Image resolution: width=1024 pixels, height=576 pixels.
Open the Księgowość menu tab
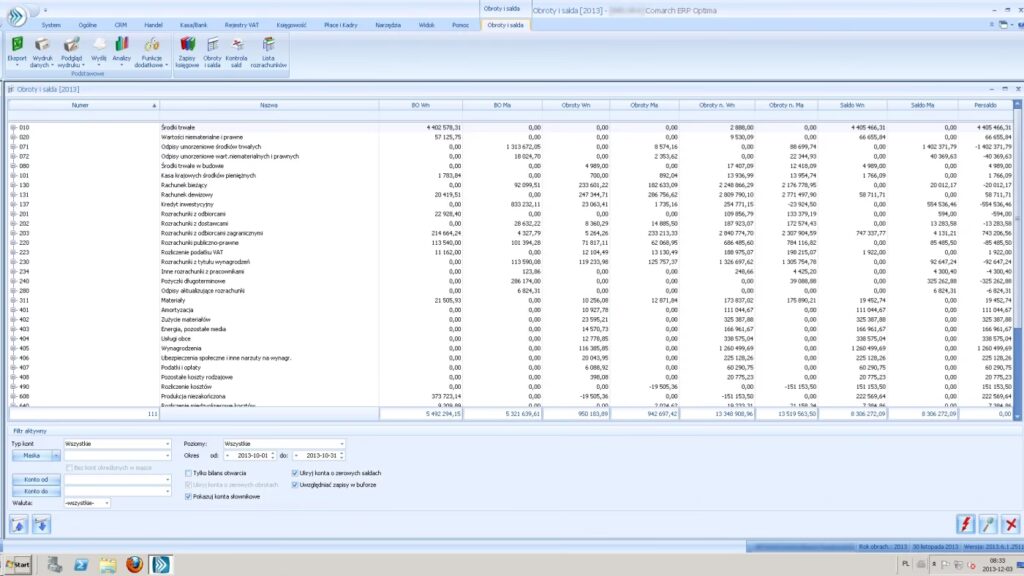click(291, 24)
